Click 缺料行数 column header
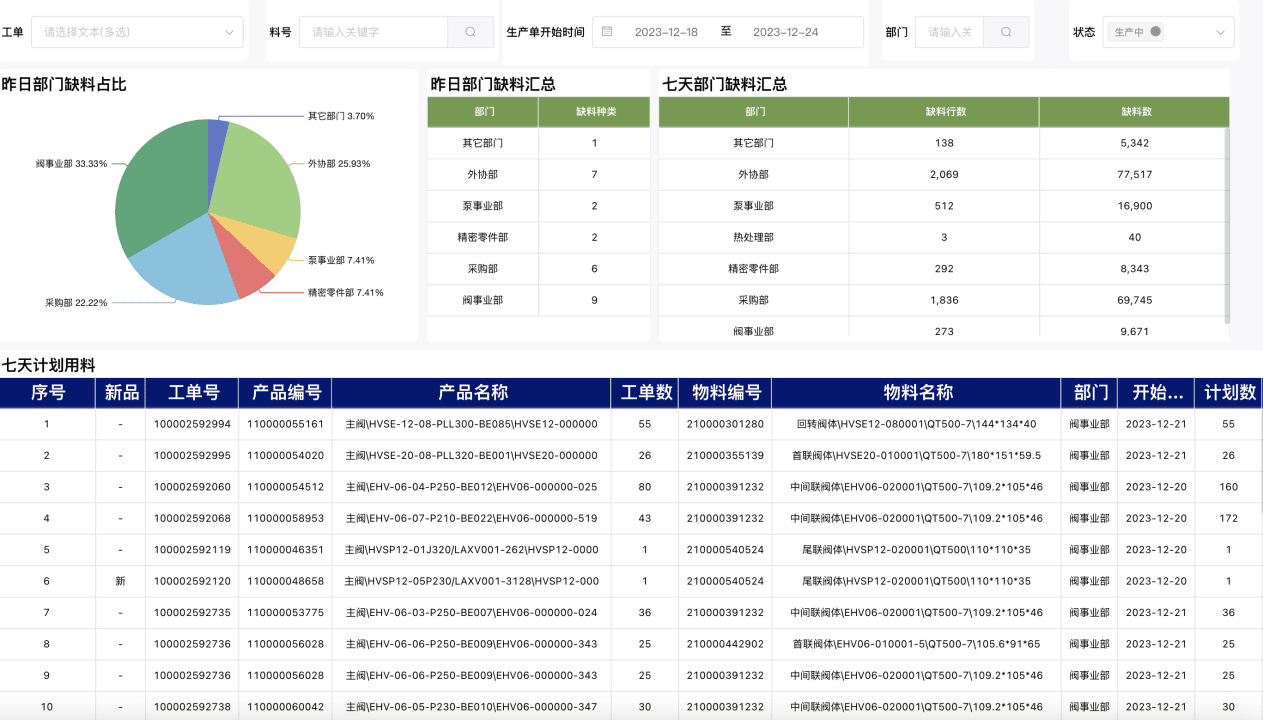Image resolution: width=1263 pixels, height=720 pixels. point(944,112)
